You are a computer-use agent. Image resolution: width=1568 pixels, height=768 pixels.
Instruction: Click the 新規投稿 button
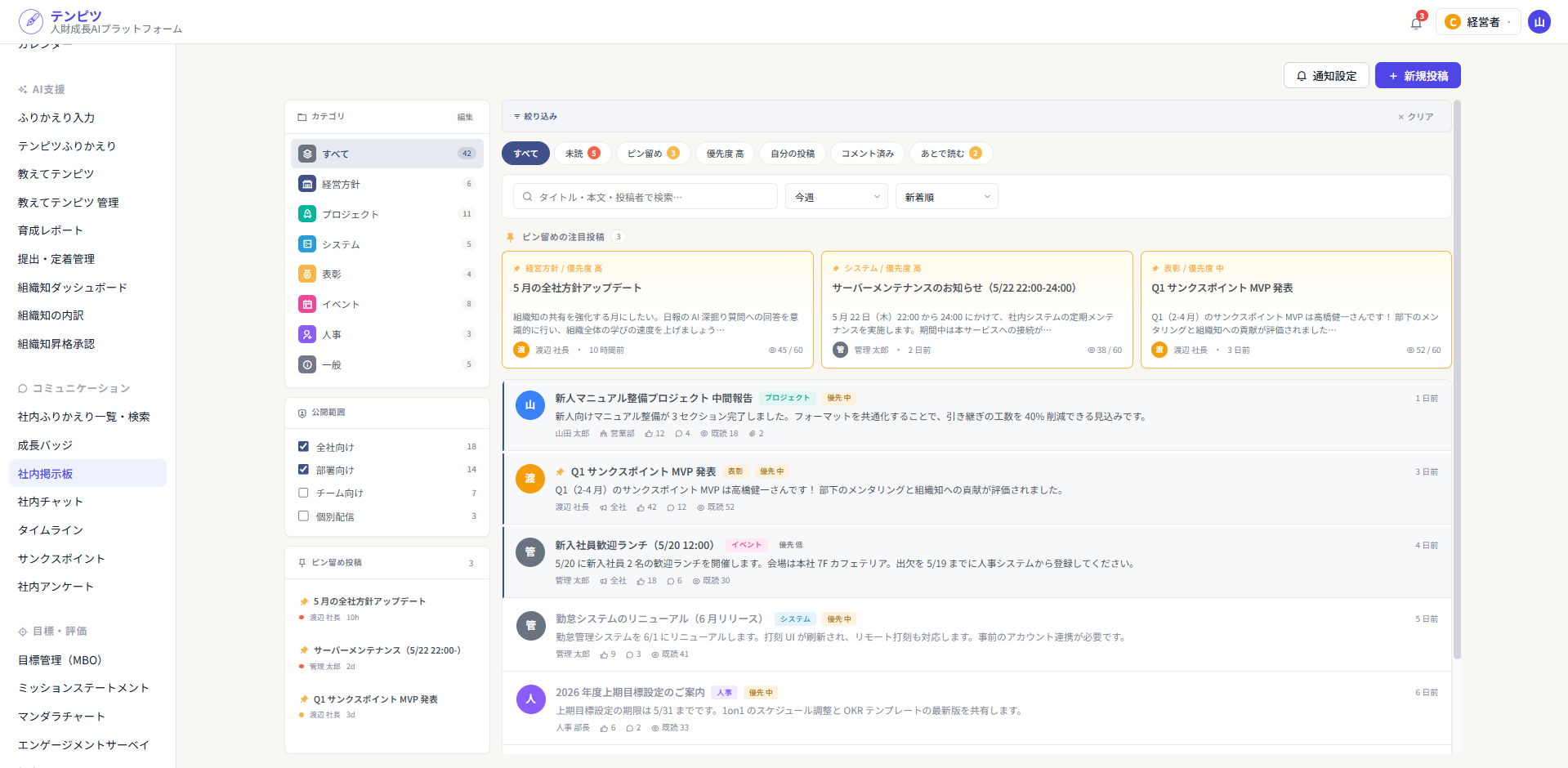1418,75
